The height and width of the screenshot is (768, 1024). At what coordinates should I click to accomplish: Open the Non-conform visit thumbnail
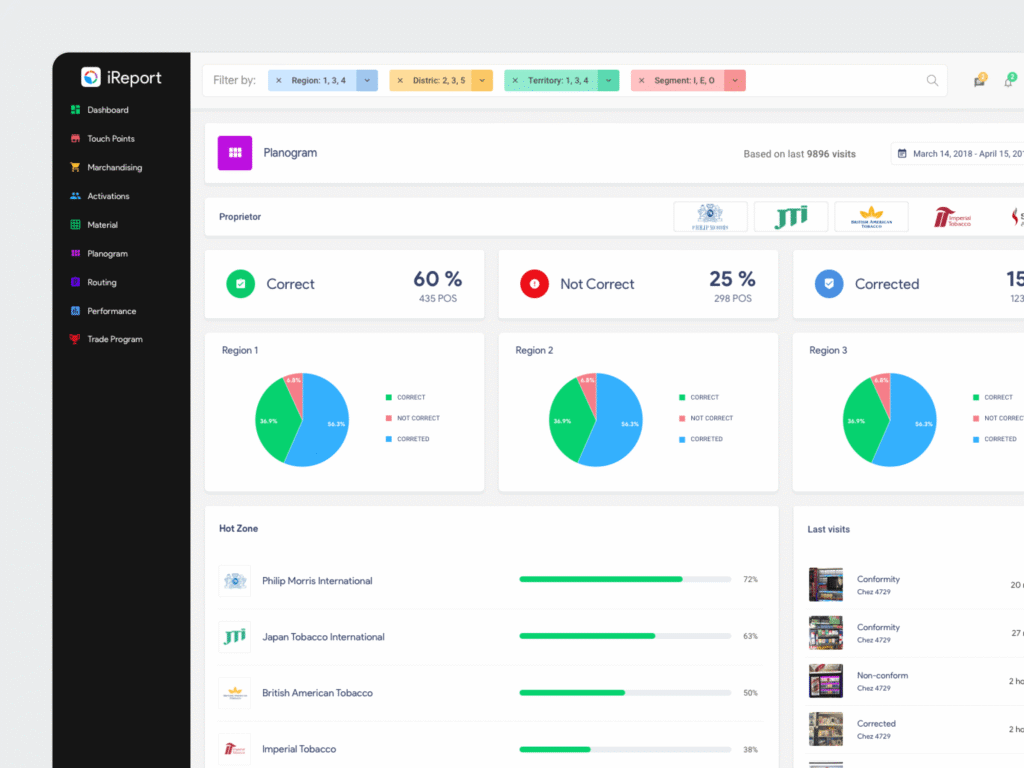pyautogui.click(x=825, y=681)
